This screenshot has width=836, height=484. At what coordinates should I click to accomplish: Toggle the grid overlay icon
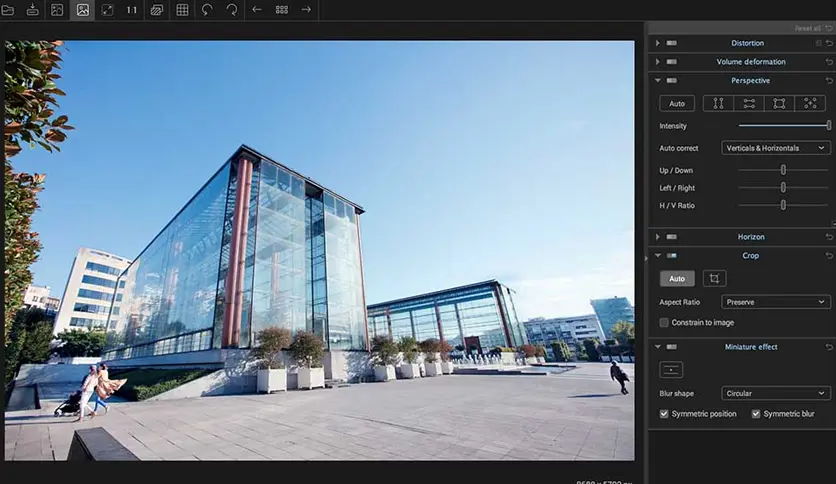pyautogui.click(x=182, y=10)
